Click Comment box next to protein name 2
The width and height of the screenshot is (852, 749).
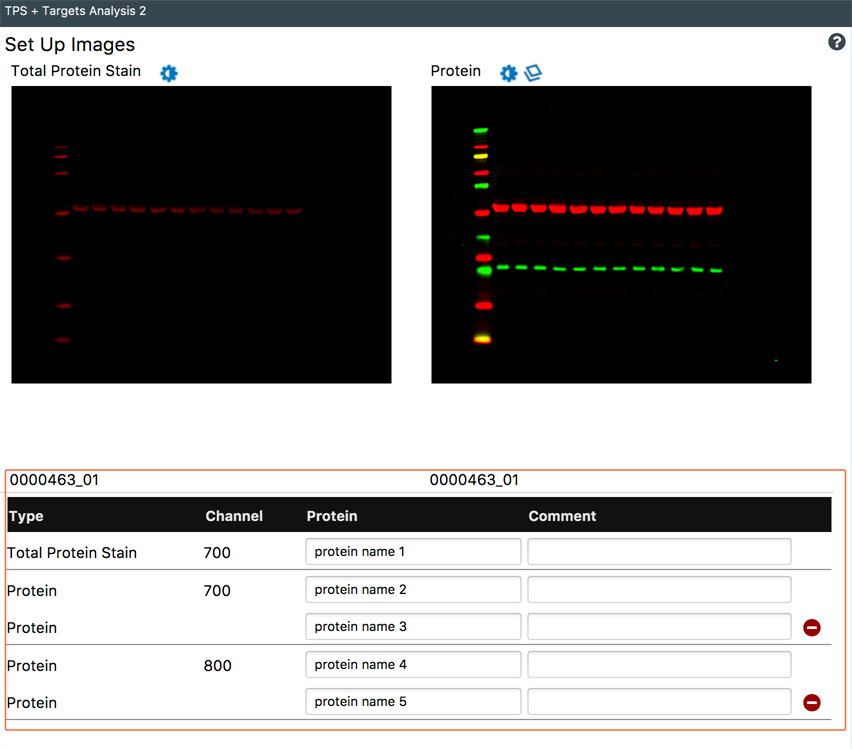pyautogui.click(x=659, y=590)
